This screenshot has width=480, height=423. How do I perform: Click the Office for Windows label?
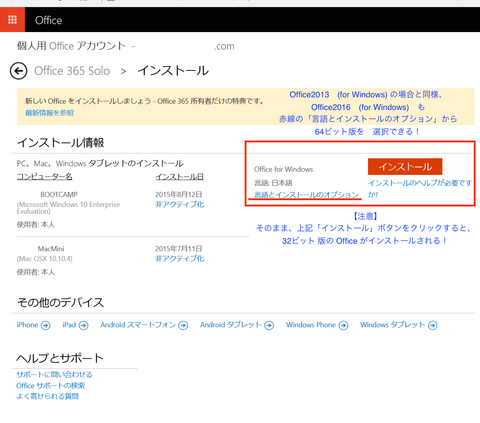coord(283,169)
